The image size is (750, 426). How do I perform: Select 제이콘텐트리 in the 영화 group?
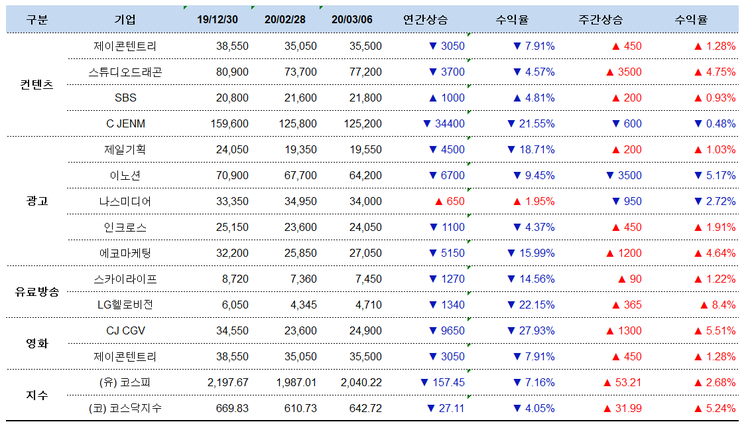tap(125, 356)
